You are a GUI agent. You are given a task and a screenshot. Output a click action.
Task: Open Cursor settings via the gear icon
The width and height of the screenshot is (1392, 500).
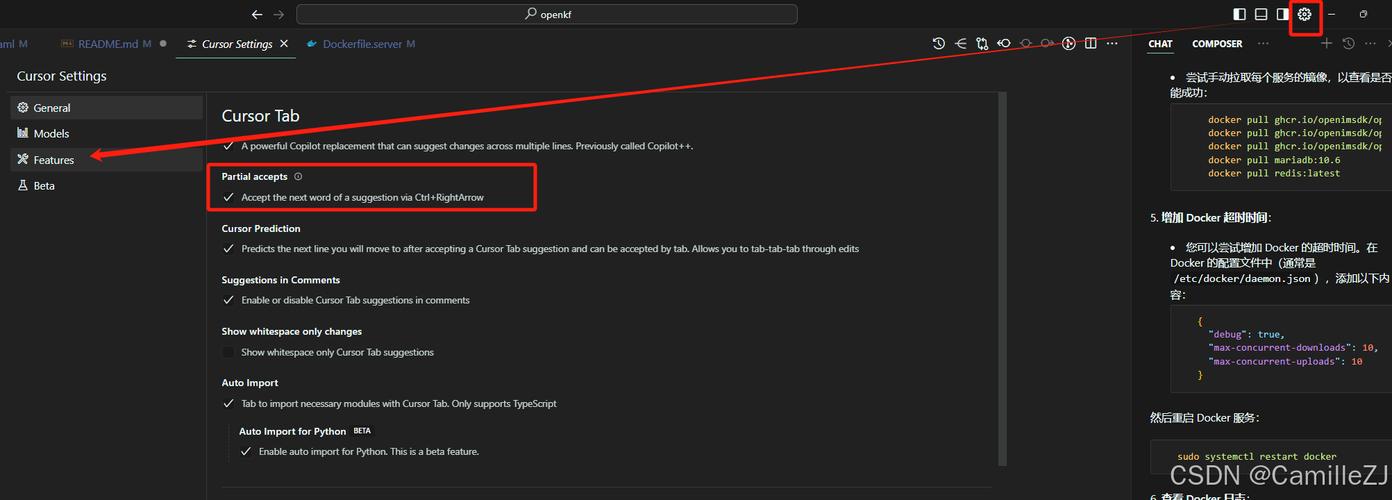(x=1304, y=15)
